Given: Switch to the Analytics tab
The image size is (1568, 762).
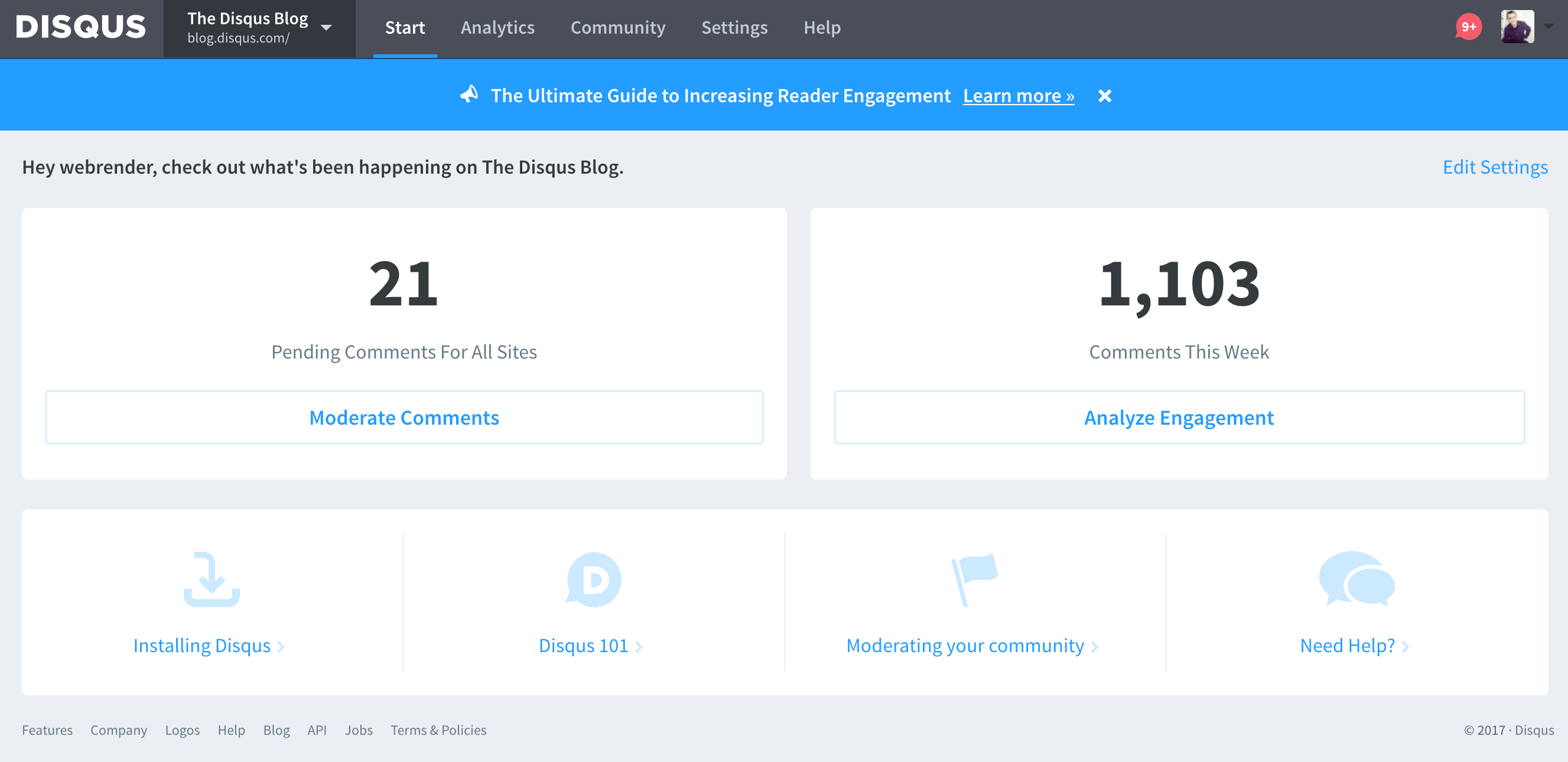Looking at the screenshot, I should point(497,27).
